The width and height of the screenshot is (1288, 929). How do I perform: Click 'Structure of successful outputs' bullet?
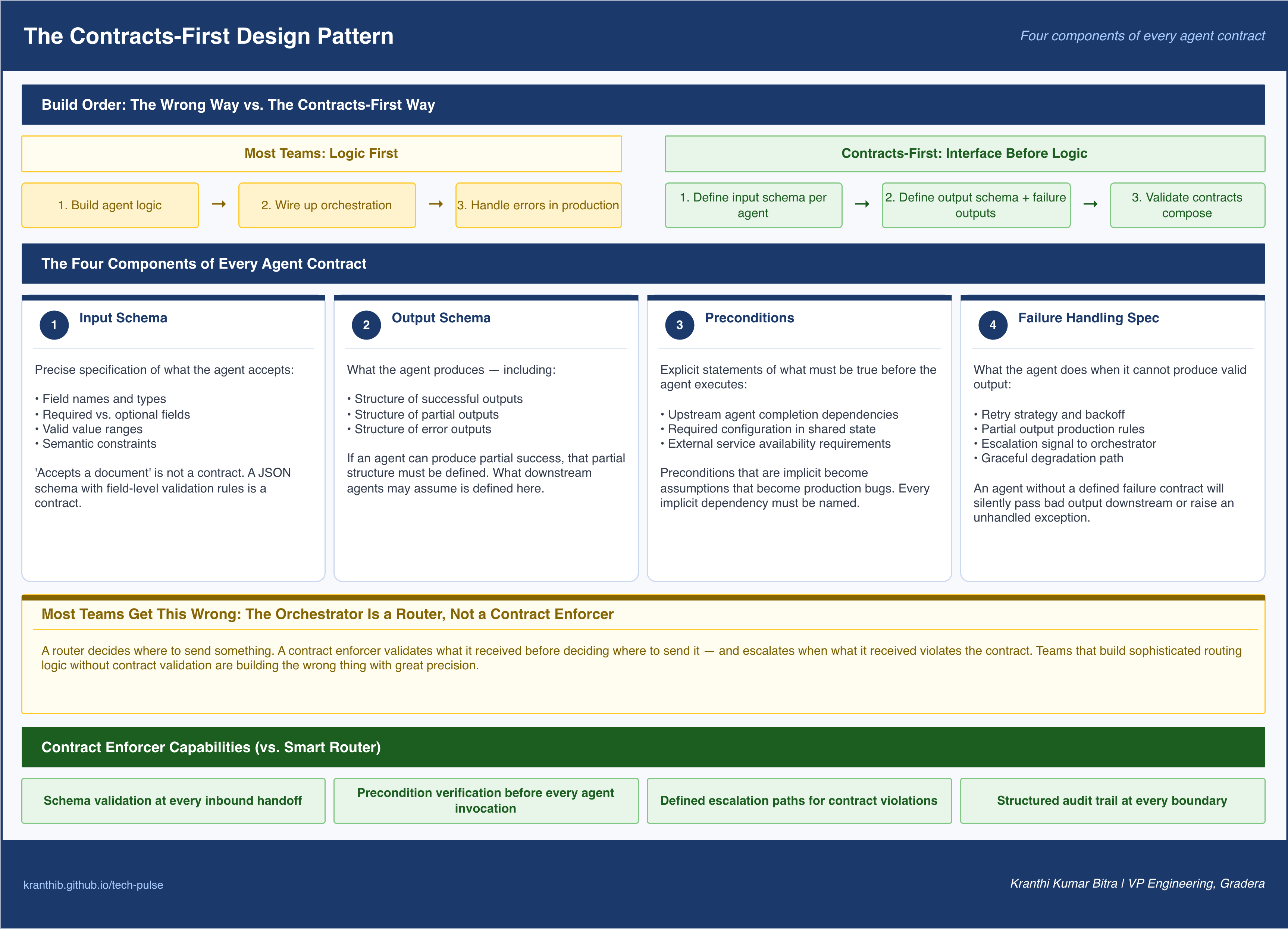tap(435, 399)
